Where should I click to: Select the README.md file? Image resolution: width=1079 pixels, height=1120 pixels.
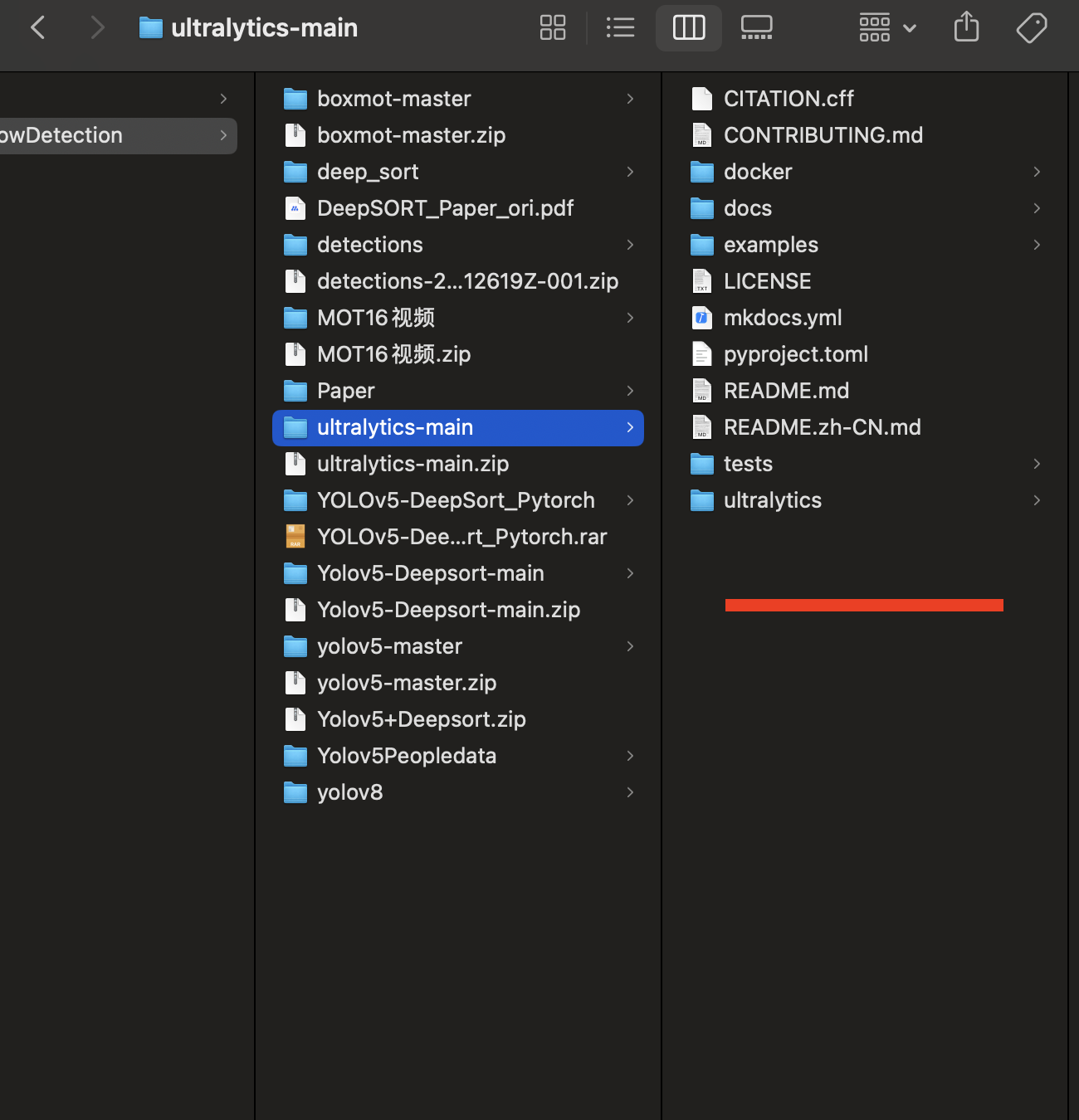pos(785,391)
